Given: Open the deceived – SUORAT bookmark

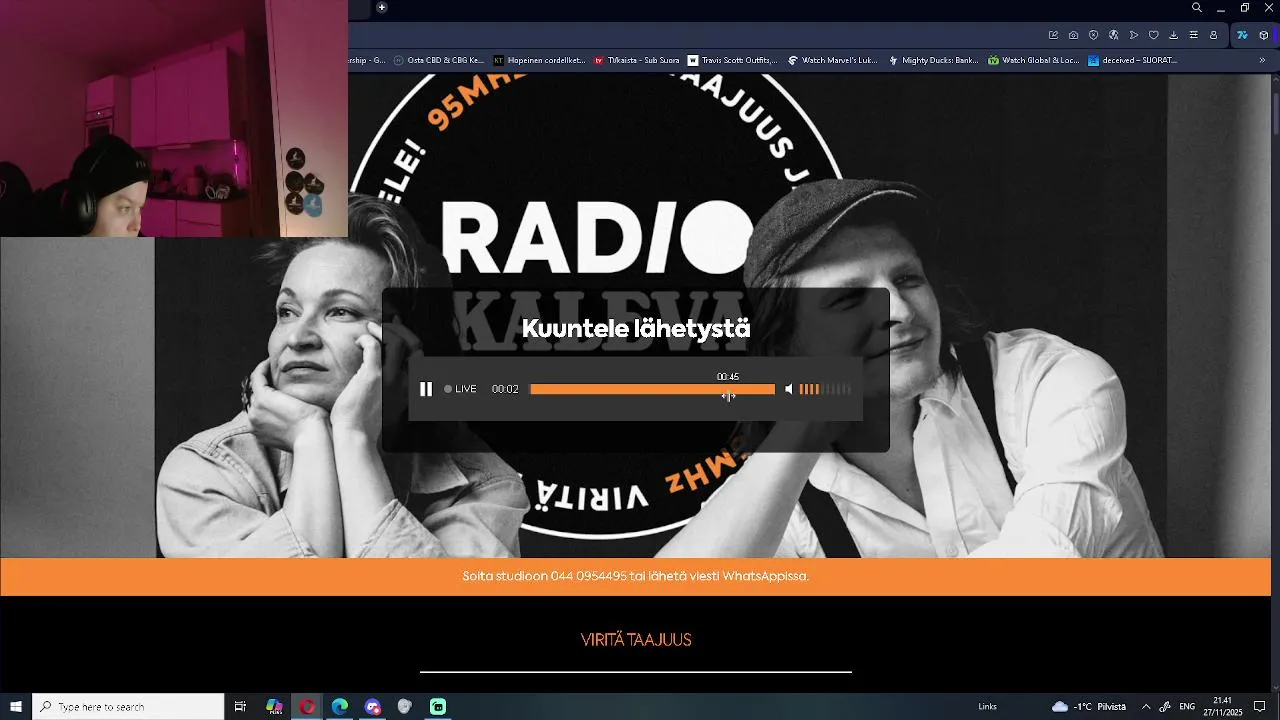Looking at the screenshot, I should pyautogui.click(x=1133, y=60).
